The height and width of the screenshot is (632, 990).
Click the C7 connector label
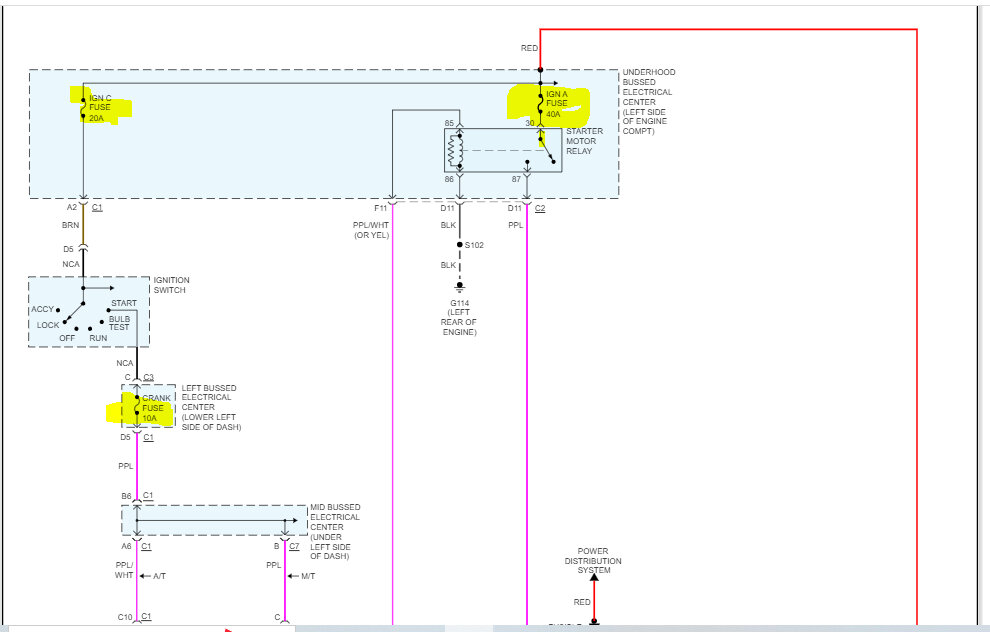tap(294, 546)
